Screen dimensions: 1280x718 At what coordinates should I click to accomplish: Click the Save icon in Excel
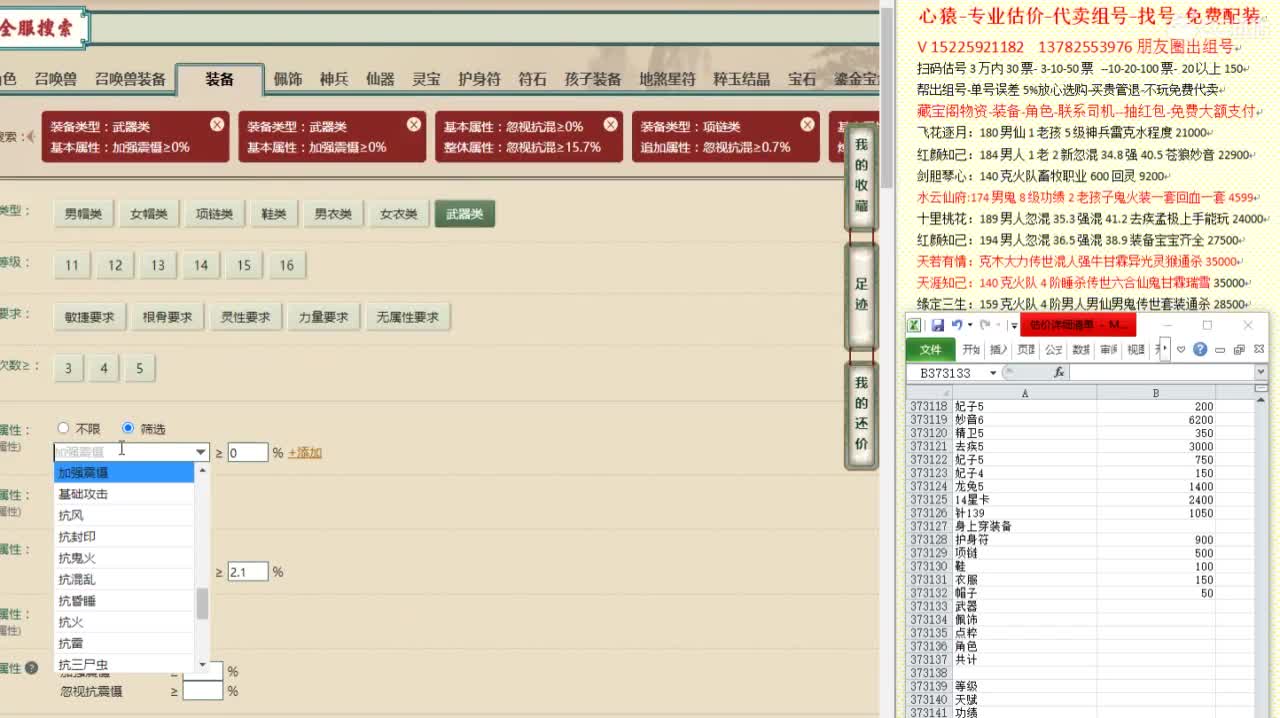(938, 326)
